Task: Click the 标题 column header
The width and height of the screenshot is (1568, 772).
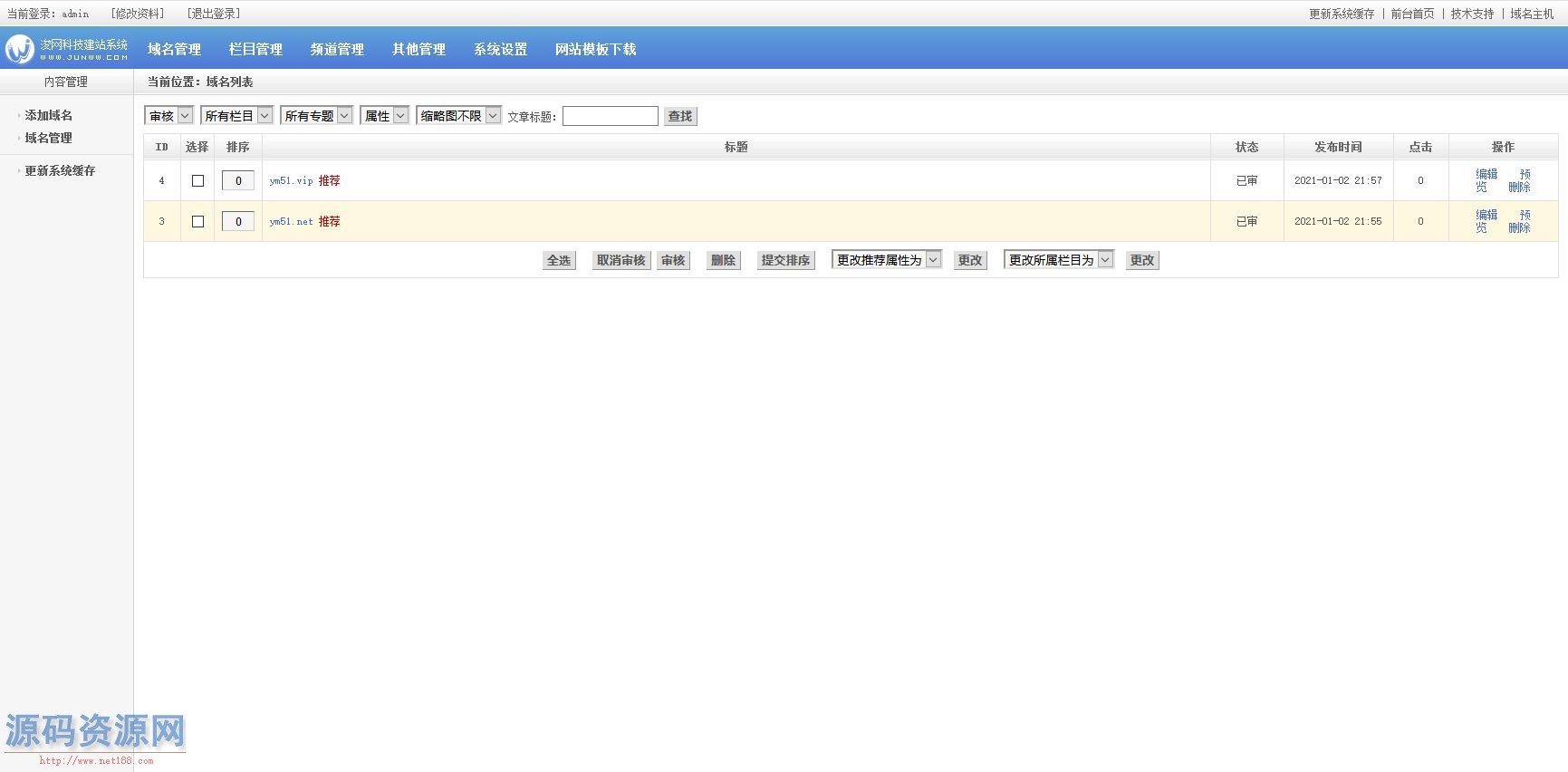Action: 736,147
